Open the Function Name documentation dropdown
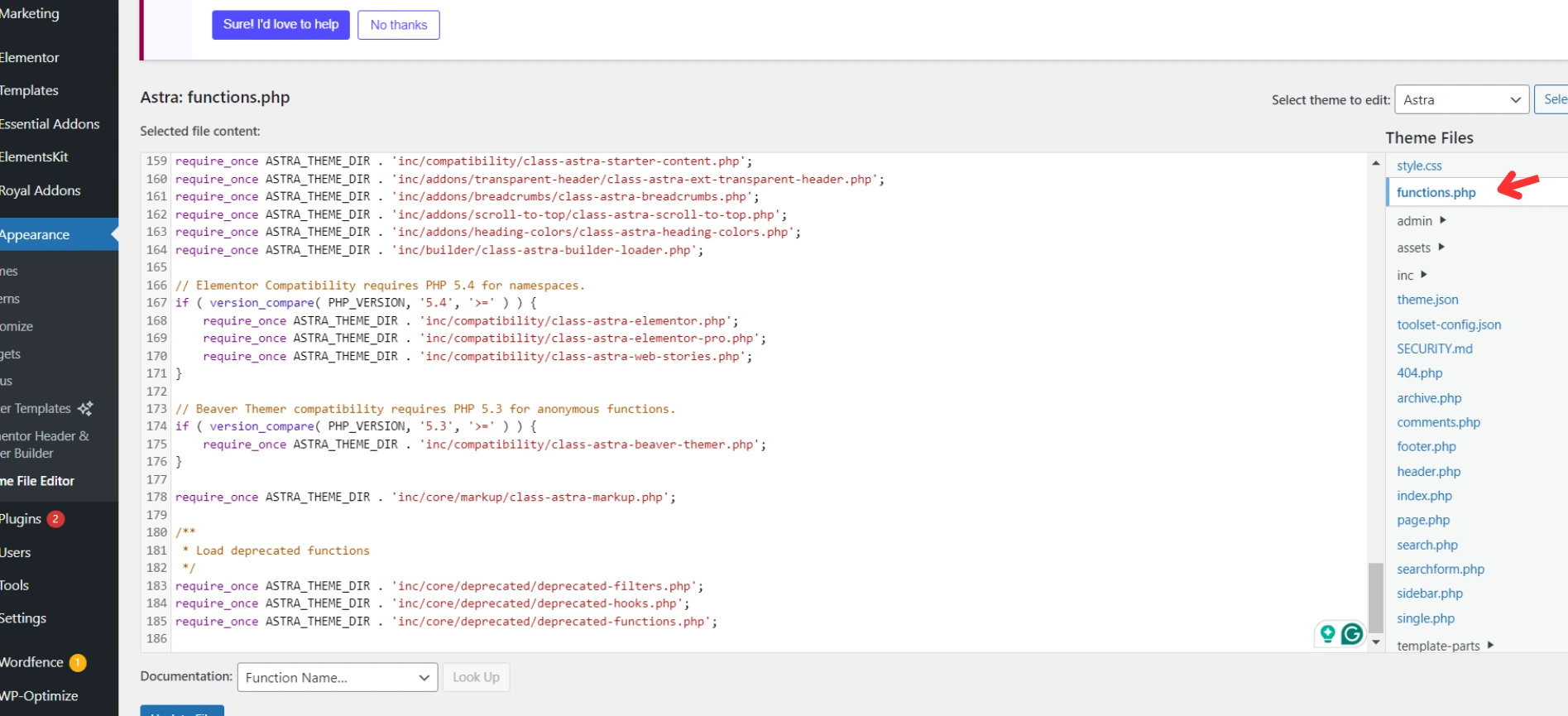The image size is (1568, 716). pos(338,677)
